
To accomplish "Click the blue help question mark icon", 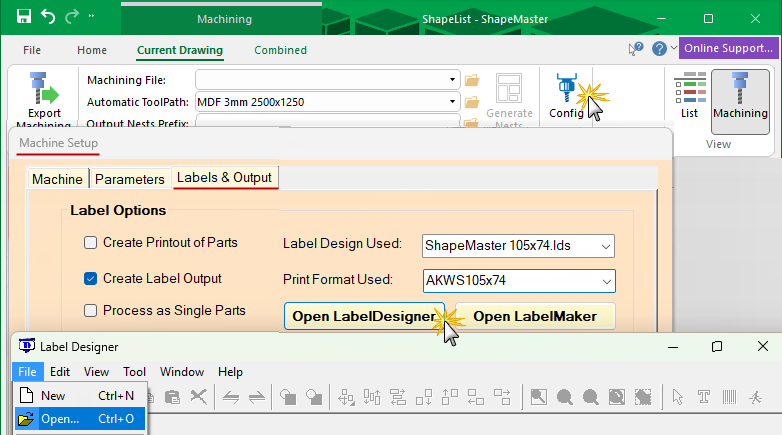I will point(659,49).
